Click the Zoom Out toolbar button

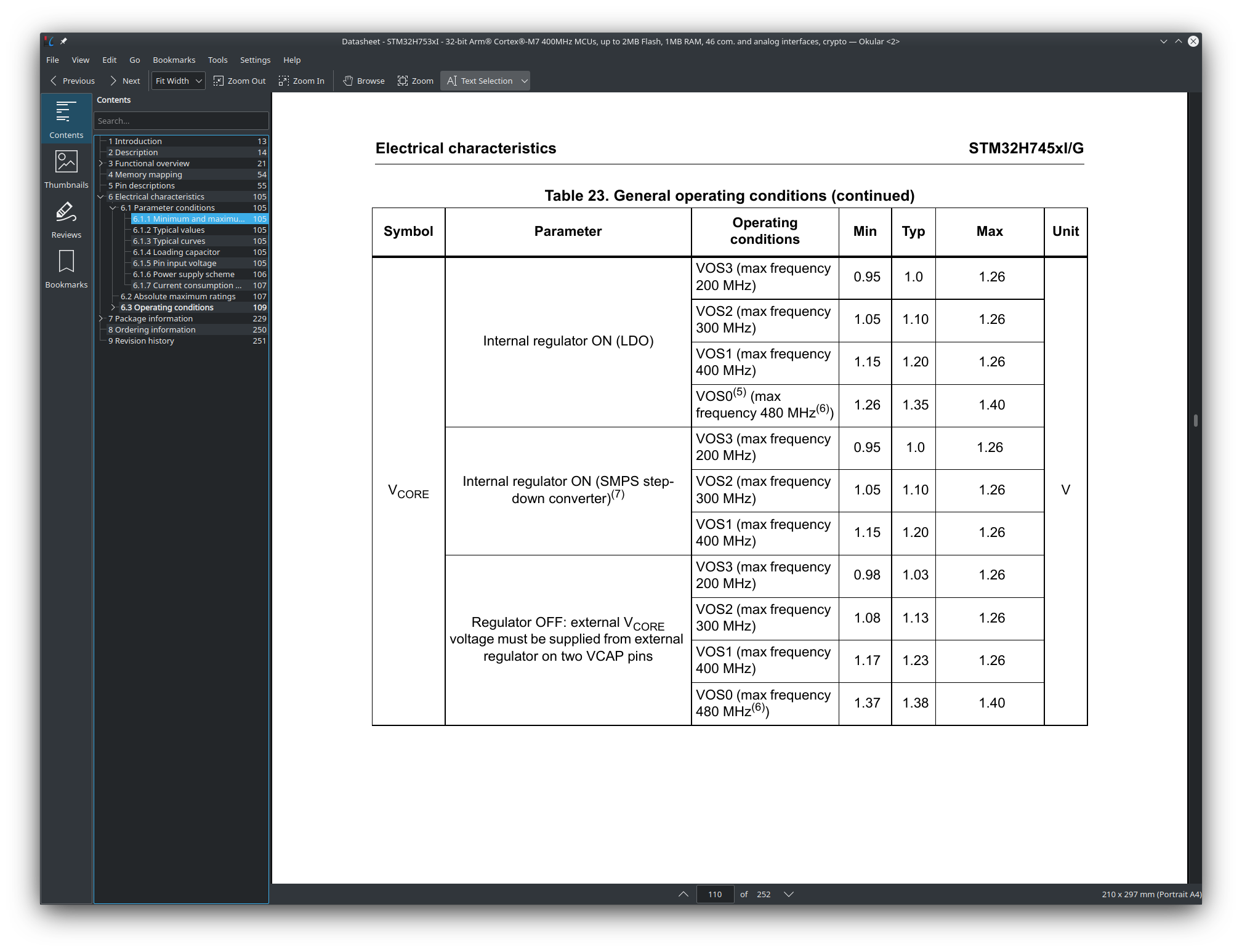[240, 81]
